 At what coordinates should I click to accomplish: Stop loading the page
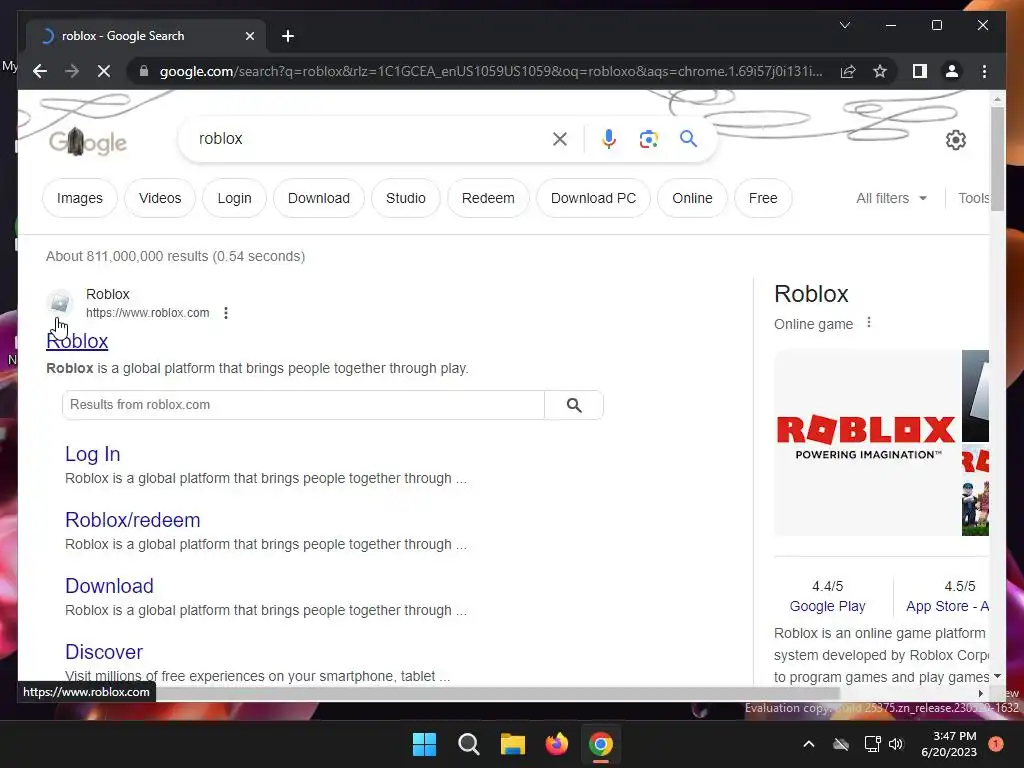(104, 71)
